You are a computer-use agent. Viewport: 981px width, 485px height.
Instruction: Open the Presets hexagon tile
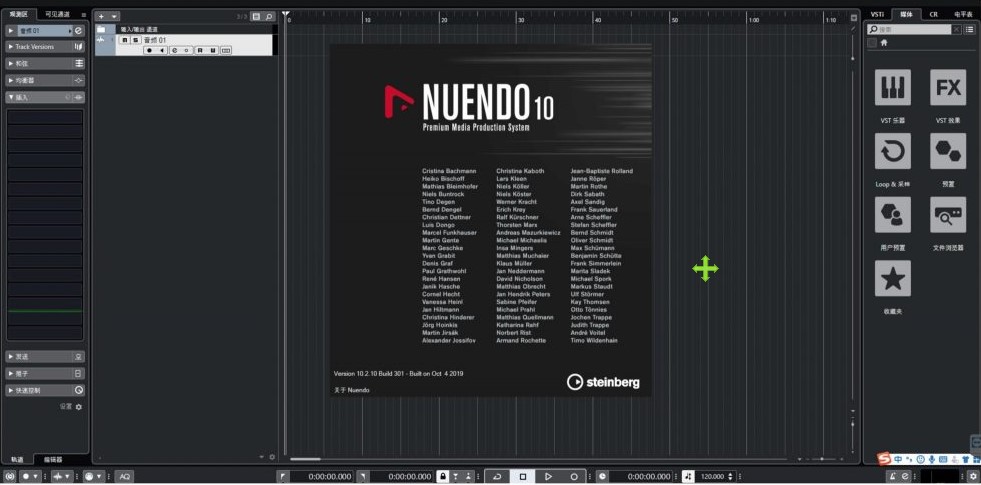pyautogui.click(x=948, y=151)
